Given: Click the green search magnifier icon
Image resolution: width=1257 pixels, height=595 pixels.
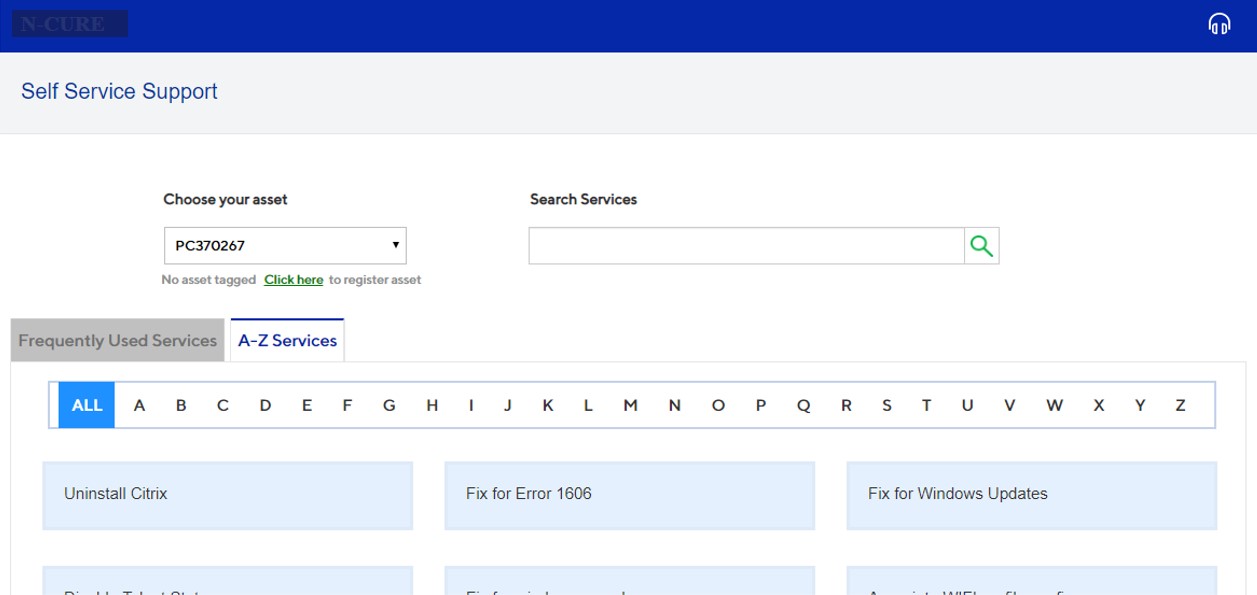Looking at the screenshot, I should click(981, 246).
